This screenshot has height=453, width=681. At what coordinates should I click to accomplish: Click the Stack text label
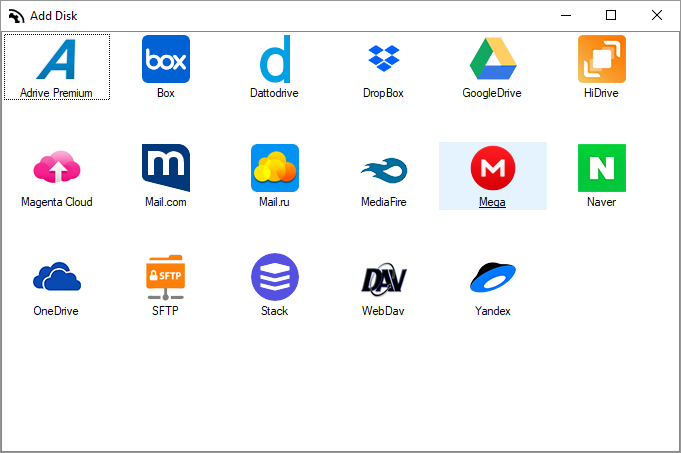274,311
